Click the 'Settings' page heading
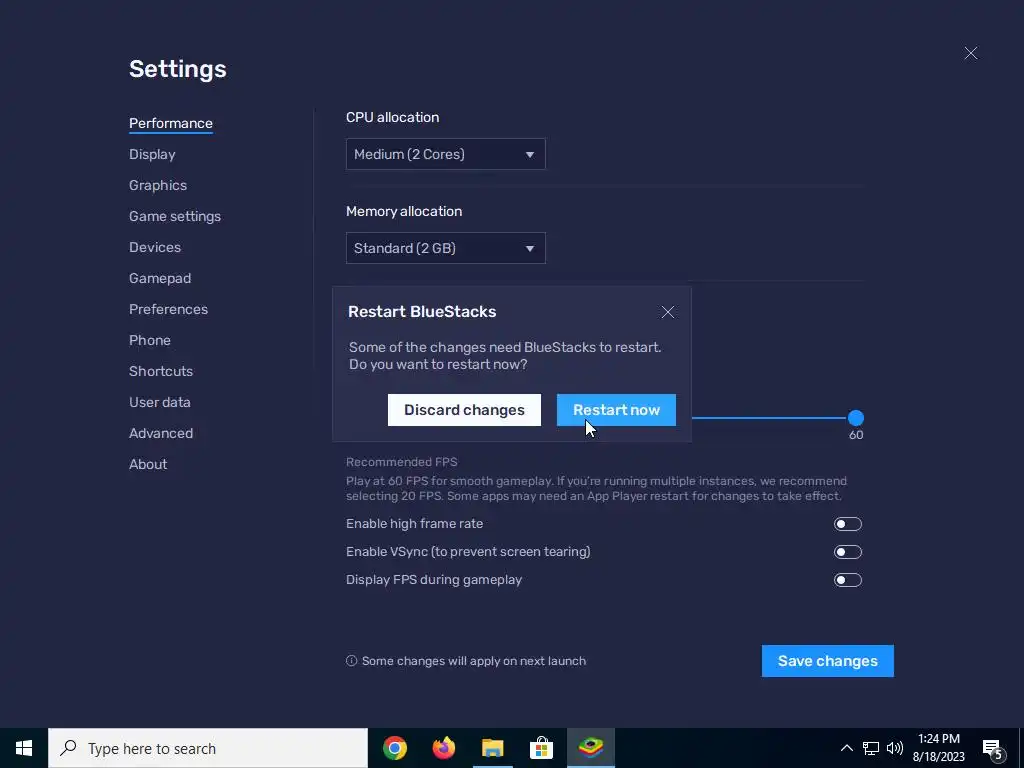The image size is (1024, 768). tap(178, 69)
